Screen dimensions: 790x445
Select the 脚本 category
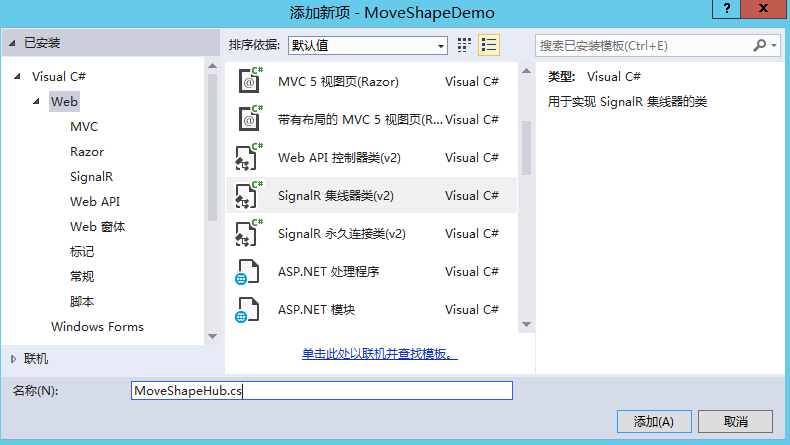click(82, 301)
